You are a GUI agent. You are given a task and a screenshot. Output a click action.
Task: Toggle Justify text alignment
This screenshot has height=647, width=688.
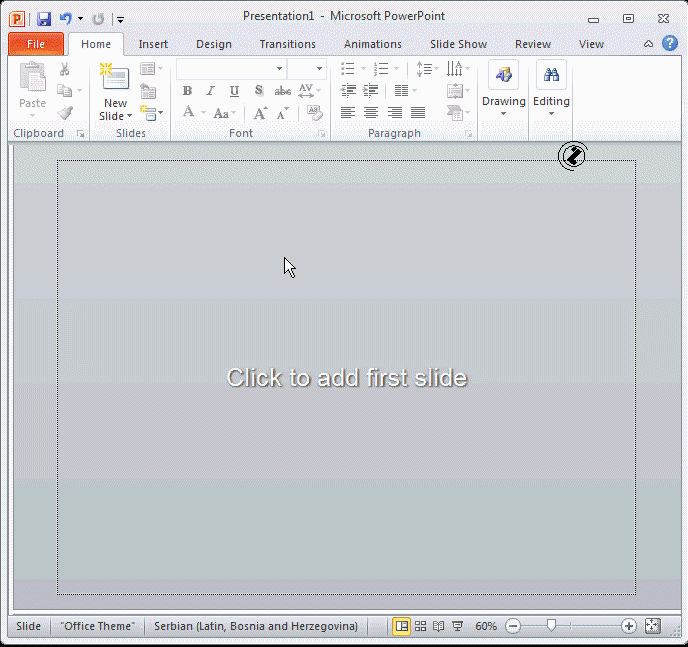[418, 113]
